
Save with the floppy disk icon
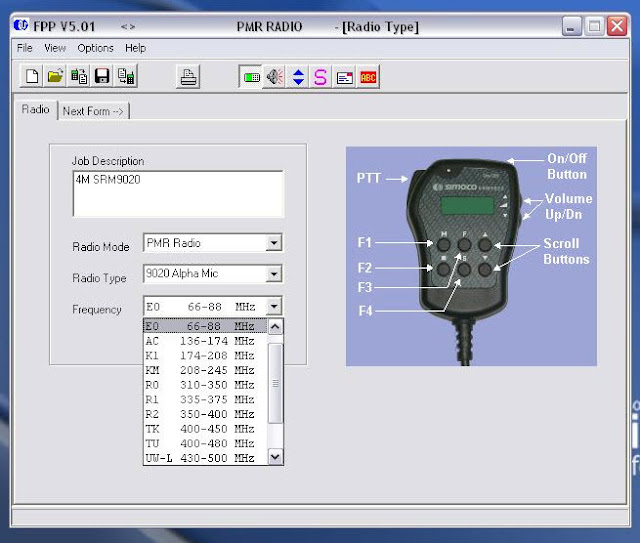[x=102, y=76]
